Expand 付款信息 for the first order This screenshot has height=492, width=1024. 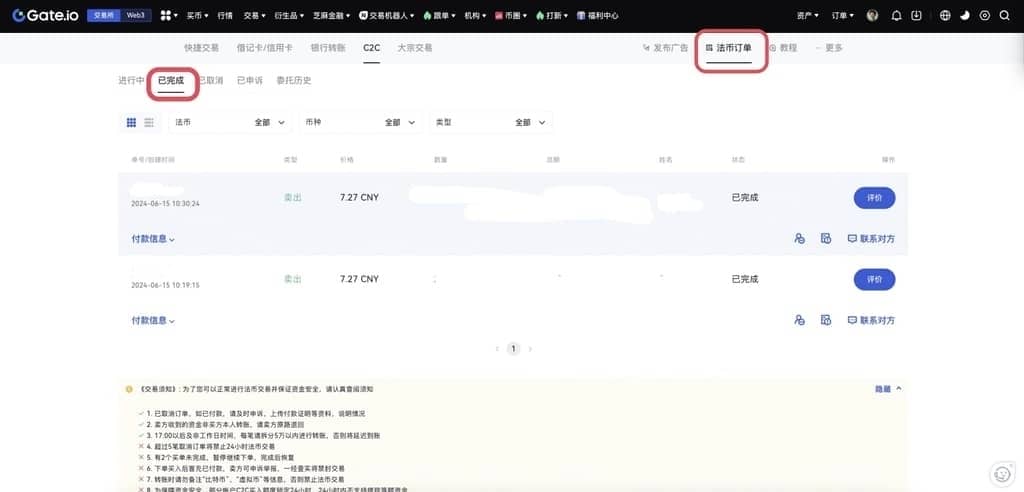point(153,239)
